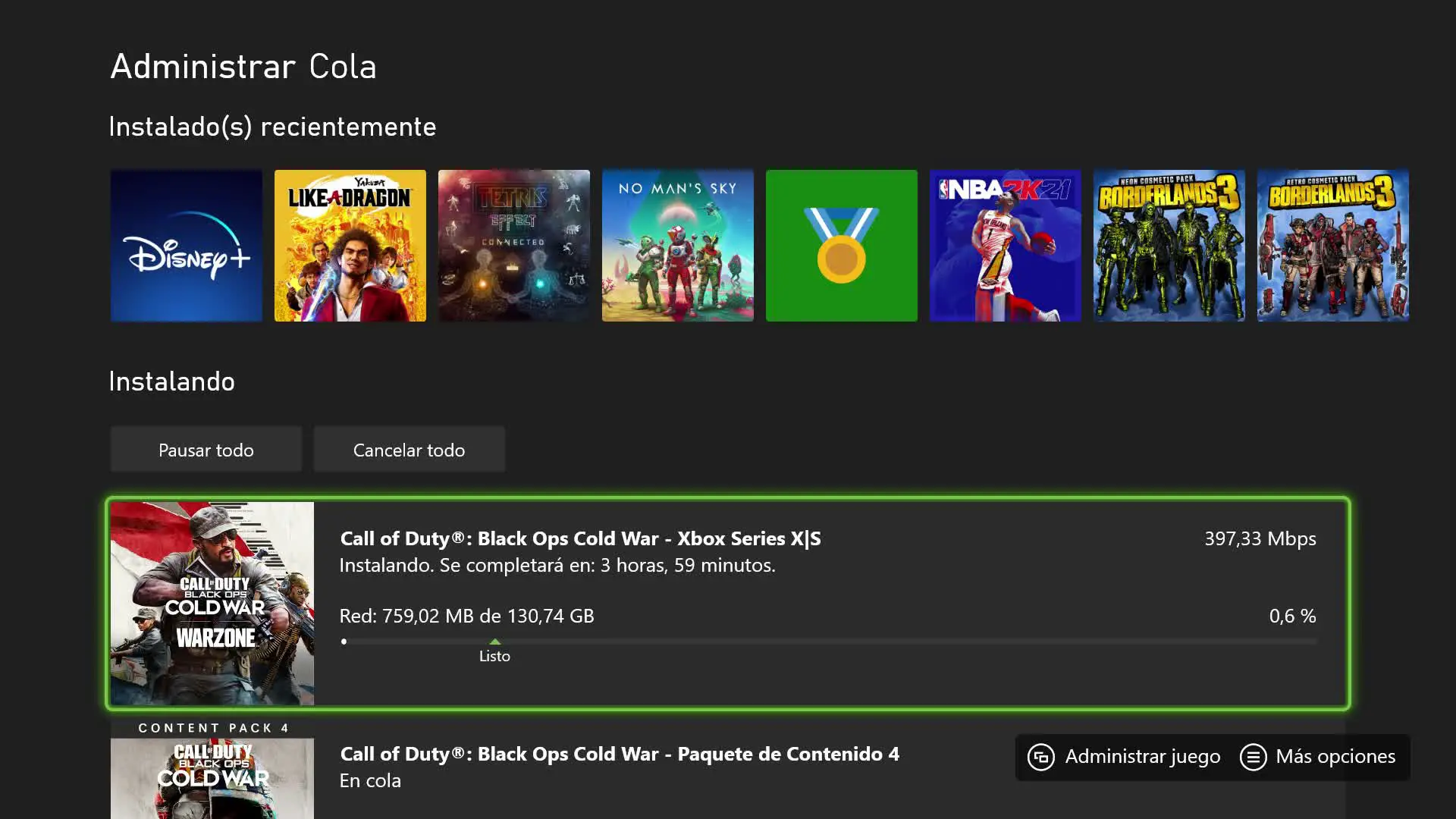Click the Administrar juego view icon
The width and height of the screenshot is (1456, 819).
[x=1041, y=757]
